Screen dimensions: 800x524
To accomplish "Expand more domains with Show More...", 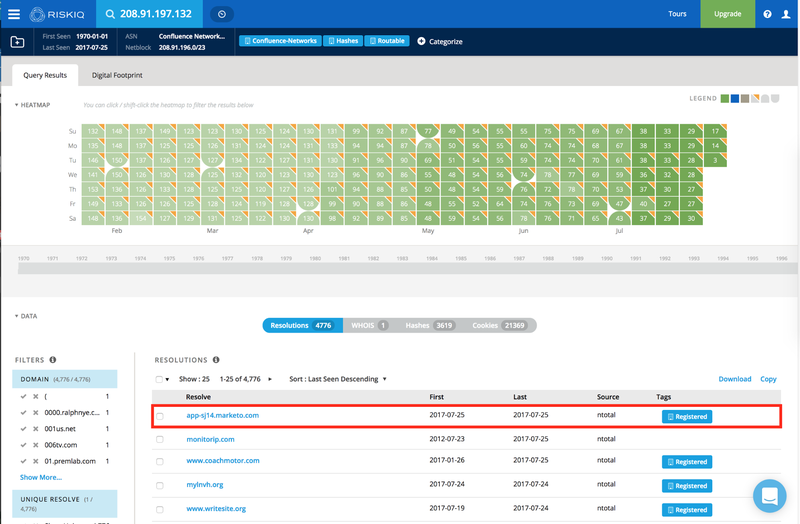I will pos(41,477).
